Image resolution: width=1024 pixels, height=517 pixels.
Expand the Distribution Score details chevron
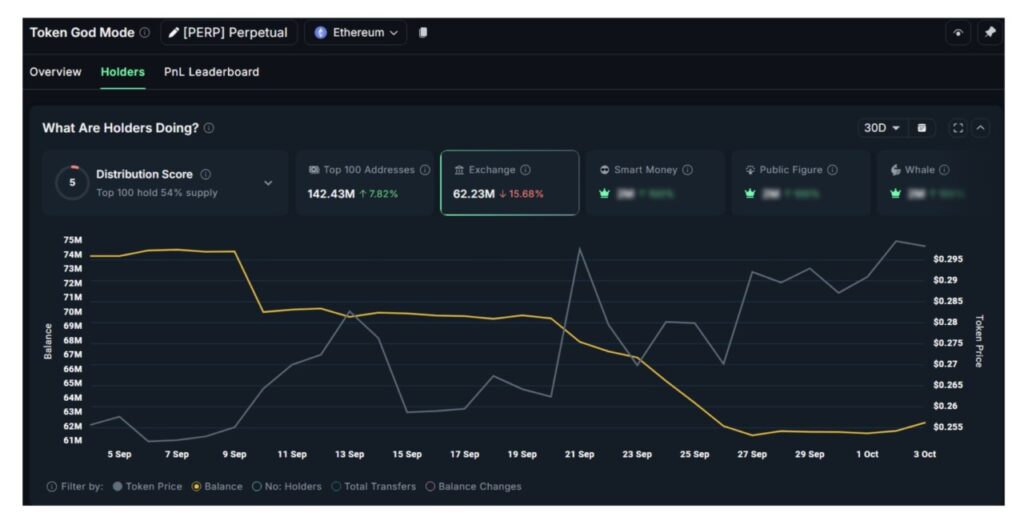(x=268, y=183)
